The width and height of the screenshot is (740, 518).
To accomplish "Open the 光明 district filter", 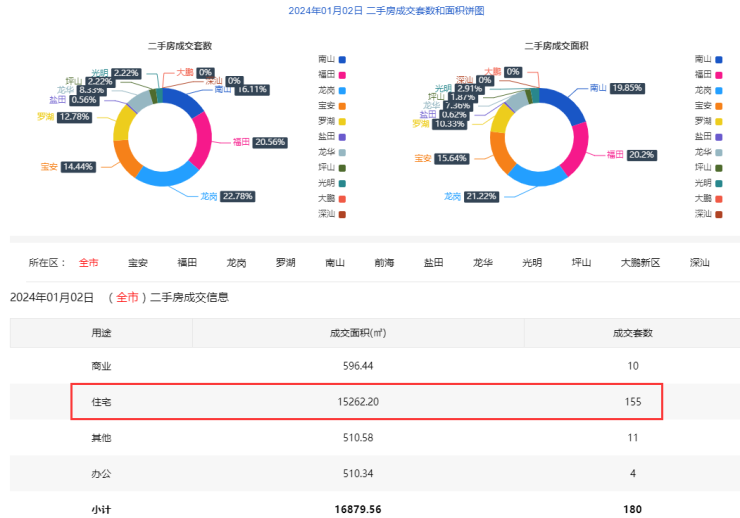I will (532, 263).
